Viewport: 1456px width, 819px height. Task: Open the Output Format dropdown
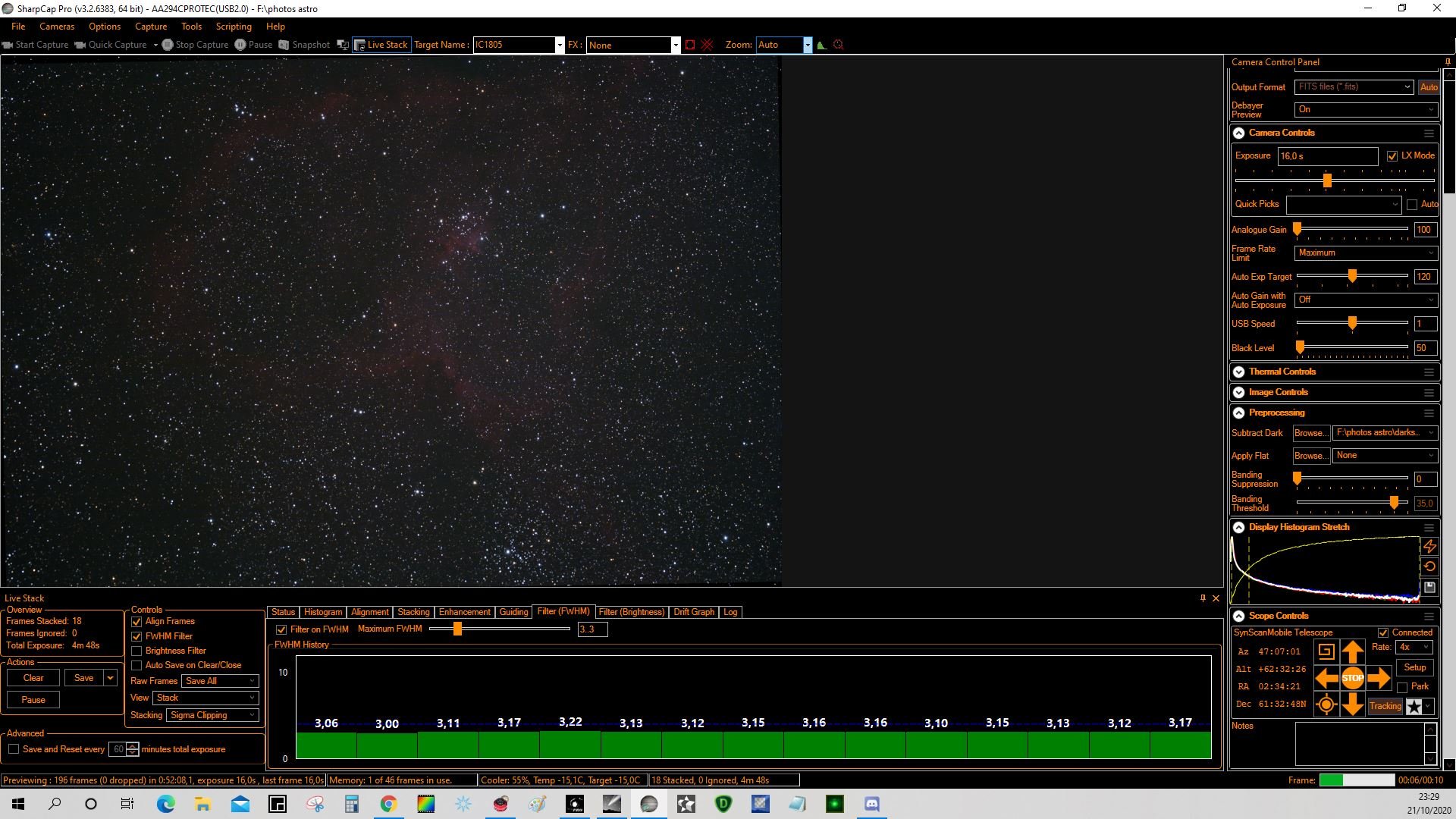pyautogui.click(x=1354, y=87)
